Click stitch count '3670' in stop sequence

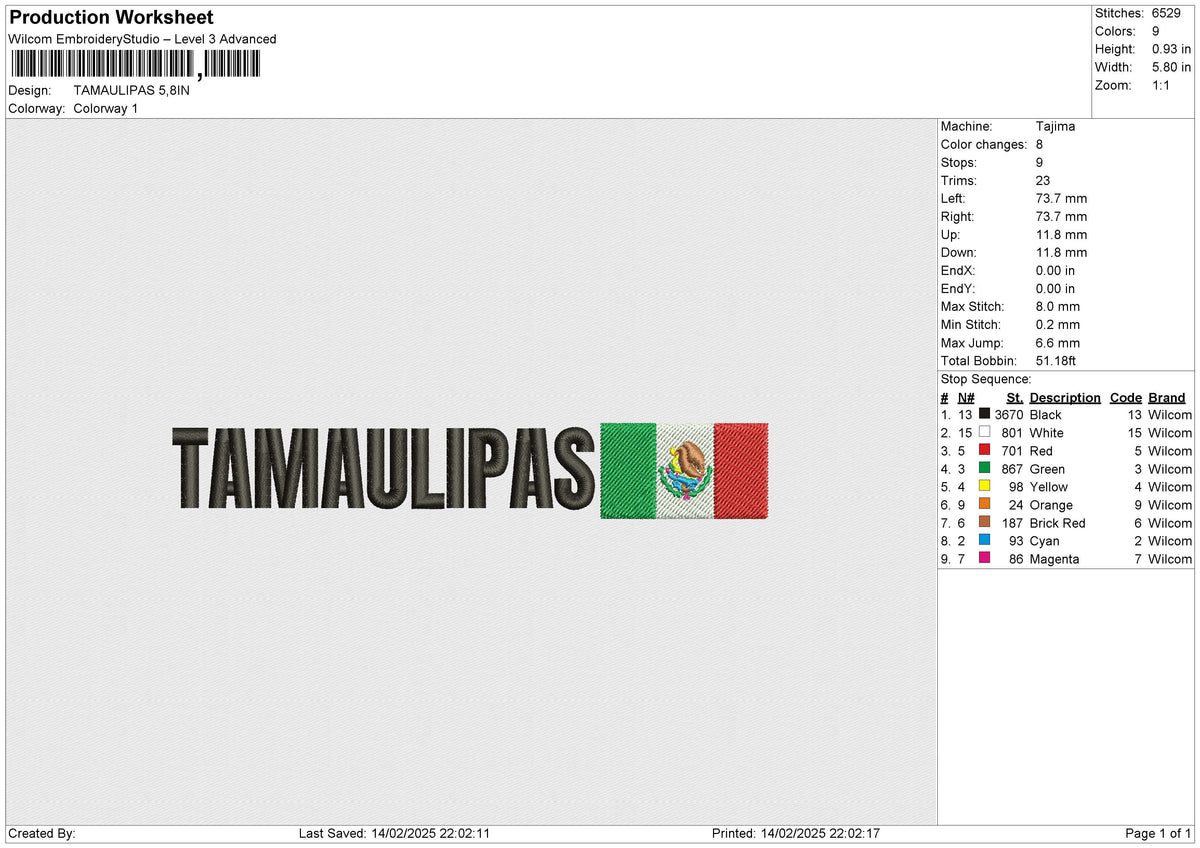(1009, 414)
